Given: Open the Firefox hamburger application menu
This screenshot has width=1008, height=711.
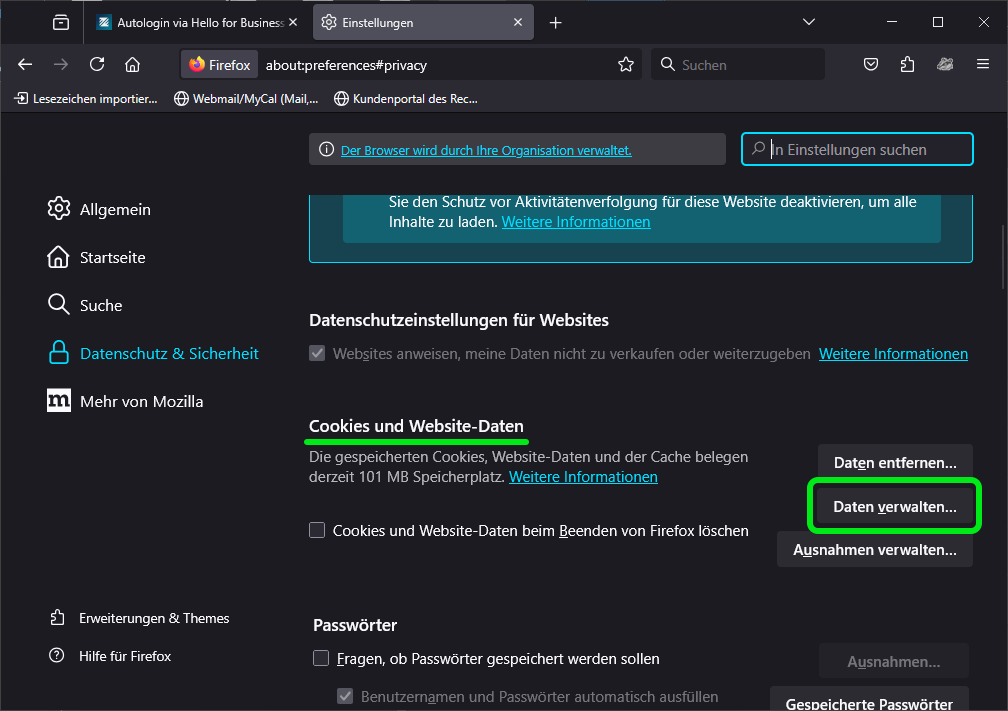Looking at the screenshot, I should 983,65.
